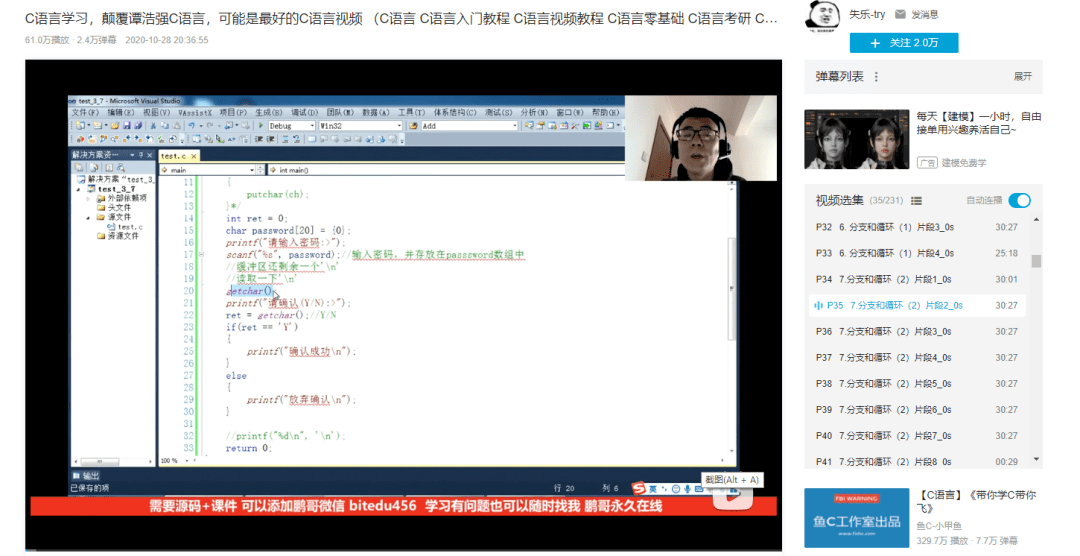Image resolution: width=1080 pixels, height=556 pixels.
Task: Open the Debug configuration dropdown
Action: pos(311,126)
